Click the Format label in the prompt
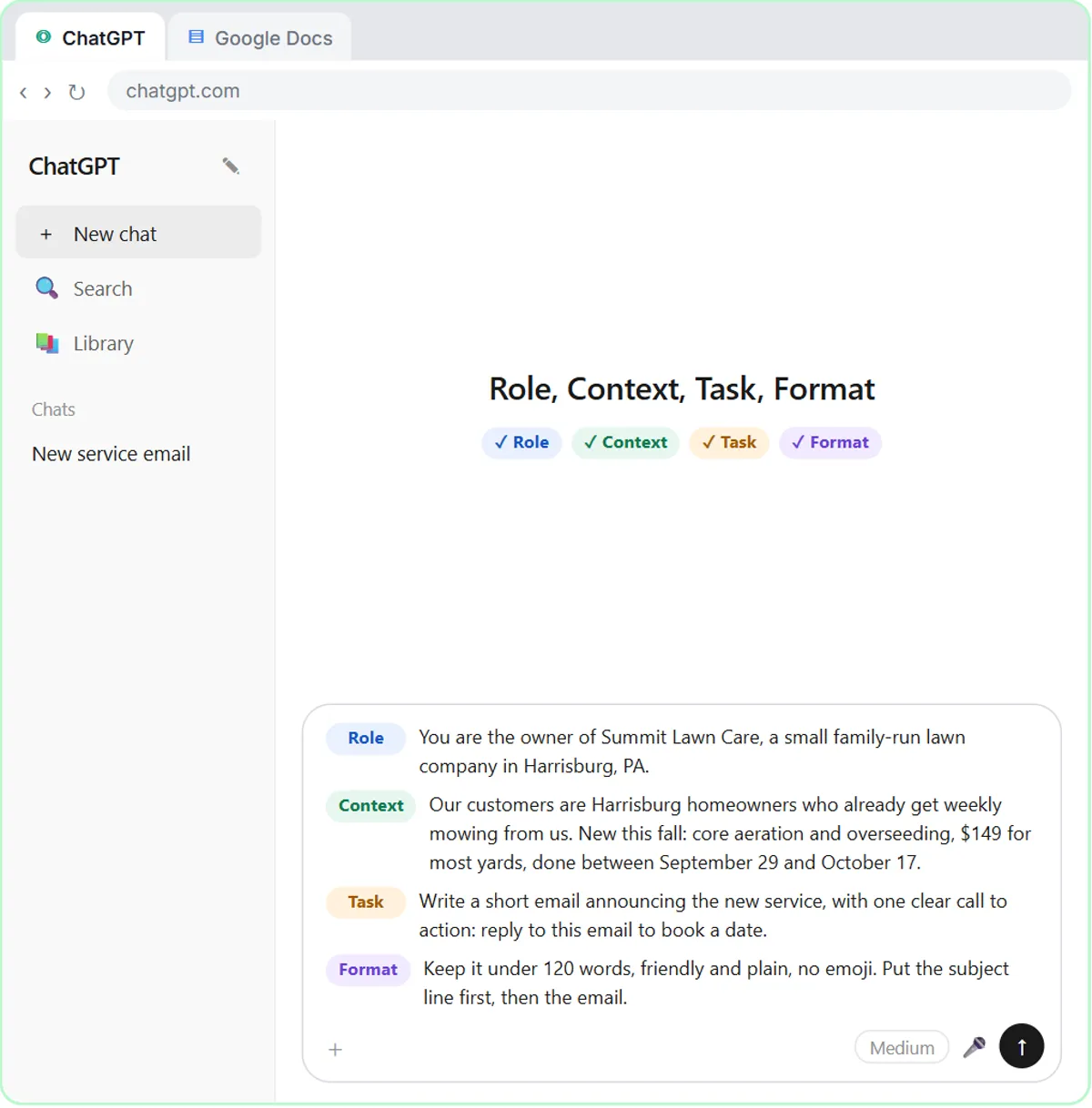 pyautogui.click(x=369, y=969)
